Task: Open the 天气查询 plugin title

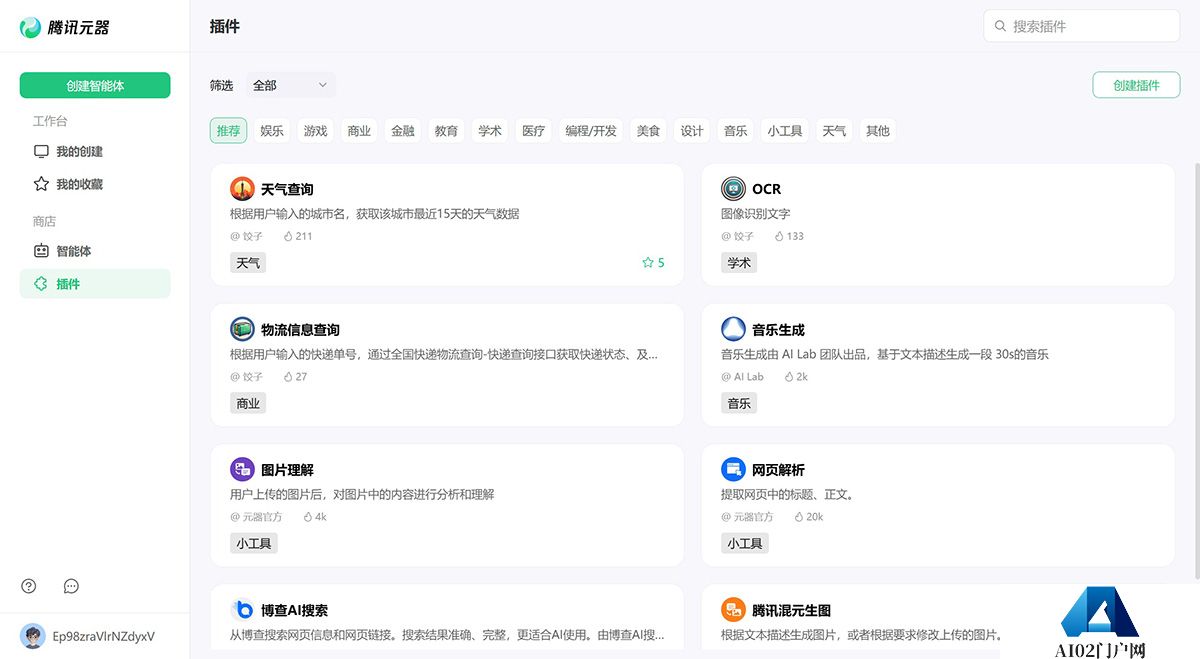Action: click(x=287, y=189)
